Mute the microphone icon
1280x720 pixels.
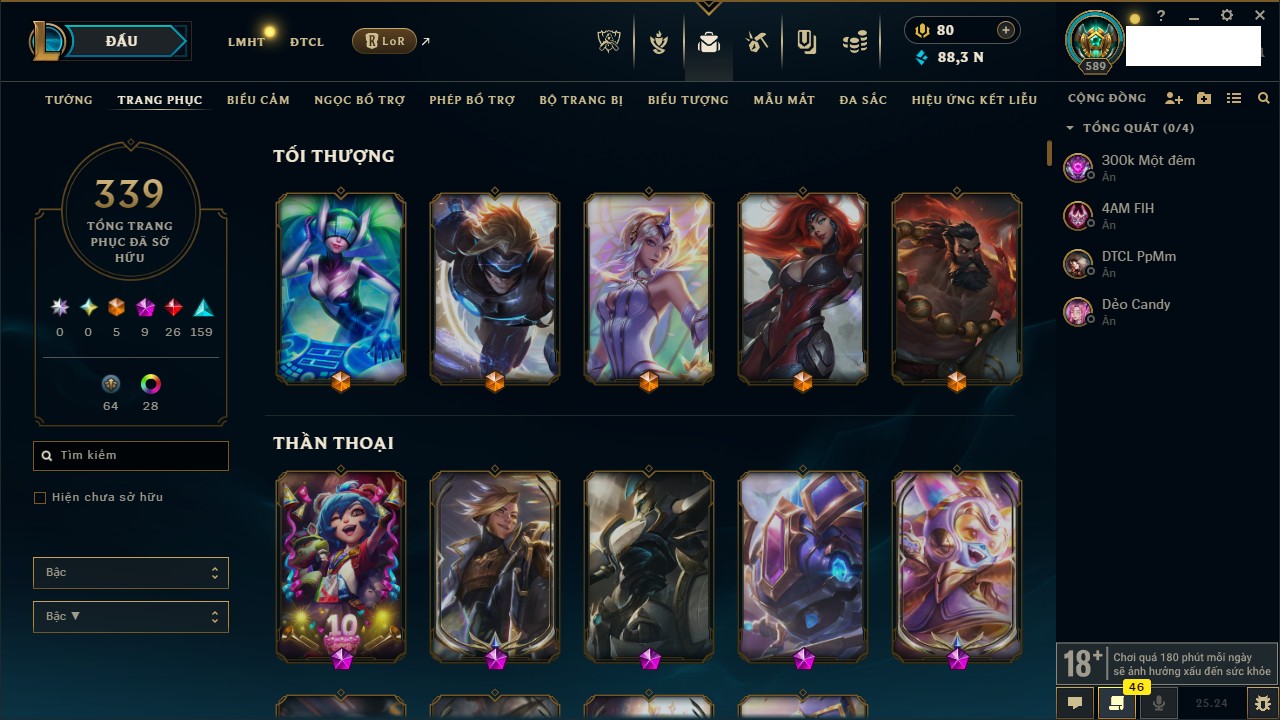tap(1159, 703)
